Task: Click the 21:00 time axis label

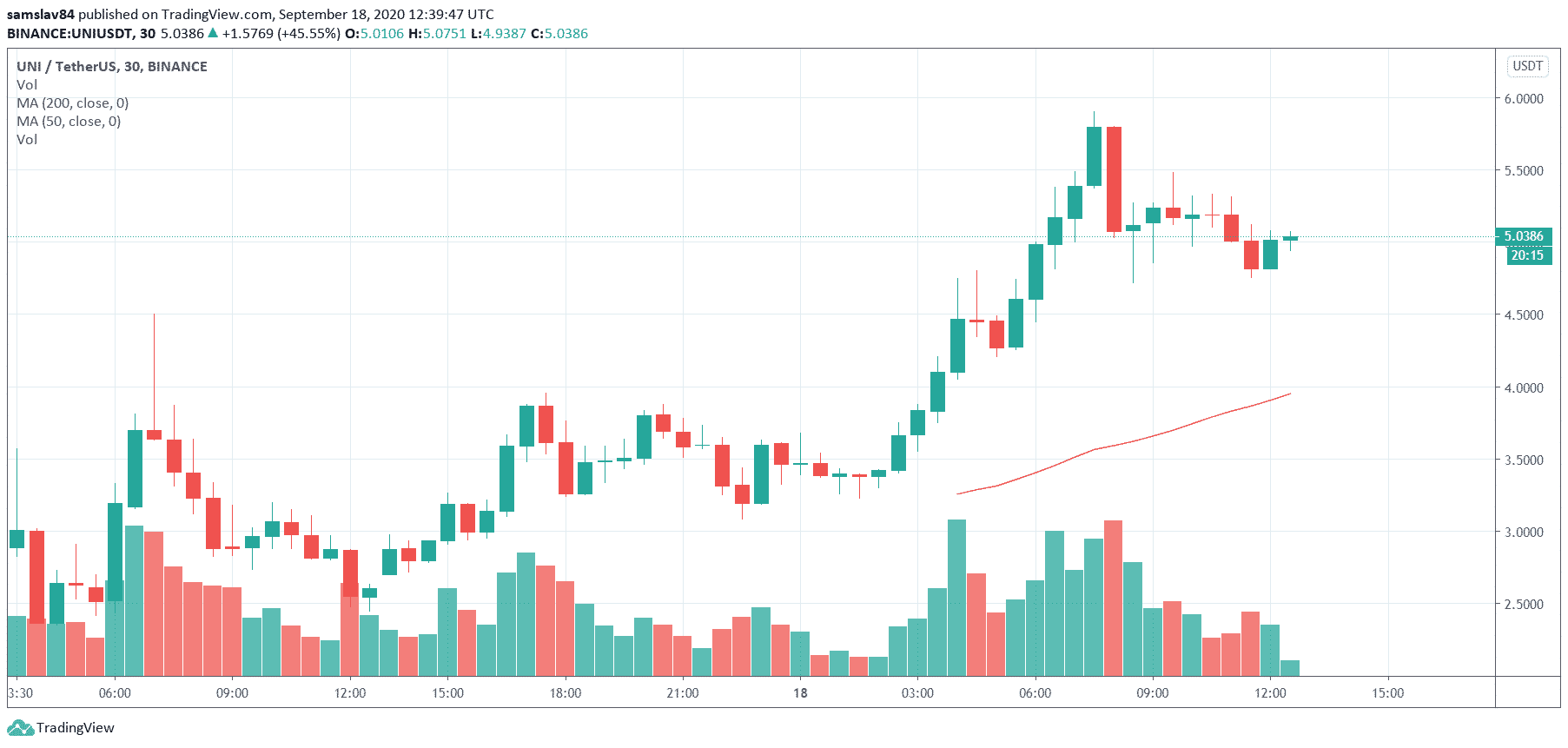Action: click(x=683, y=693)
